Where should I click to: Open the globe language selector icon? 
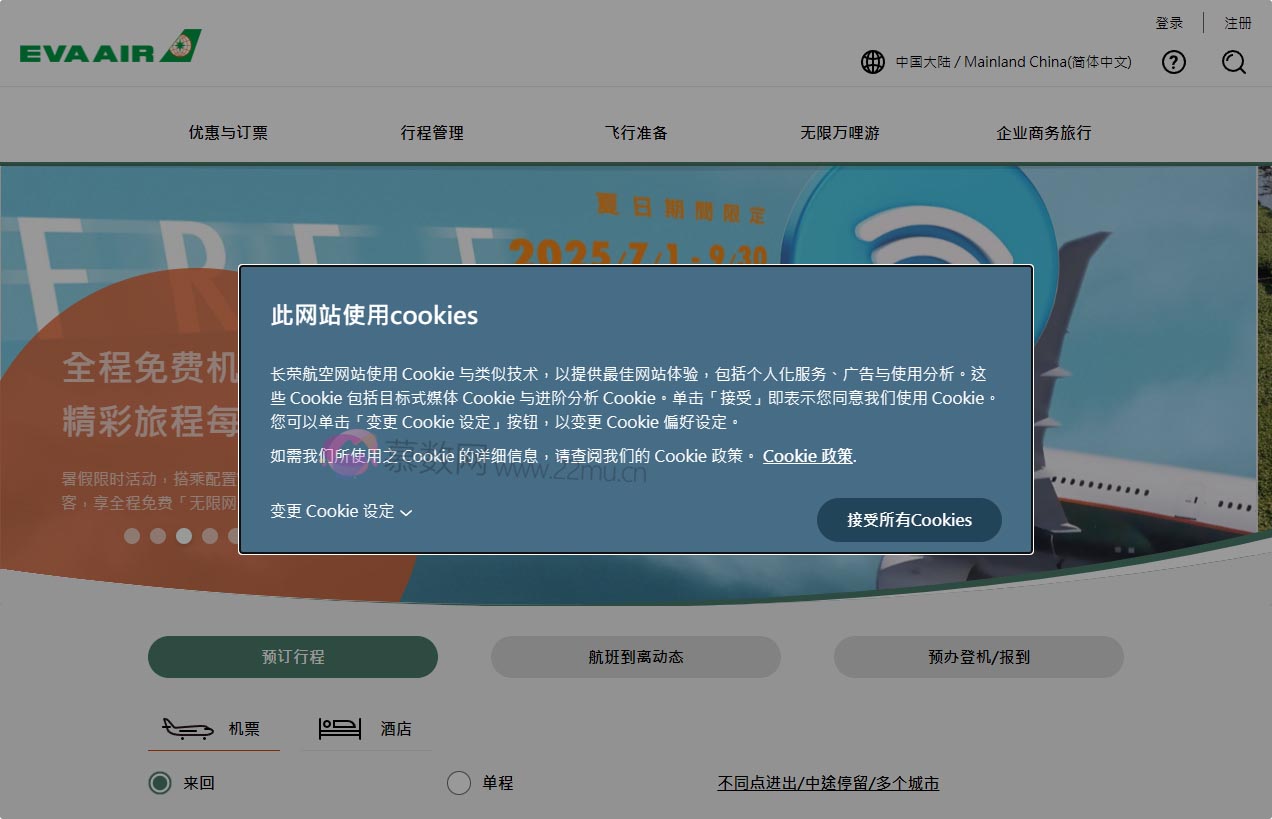point(873,62)
